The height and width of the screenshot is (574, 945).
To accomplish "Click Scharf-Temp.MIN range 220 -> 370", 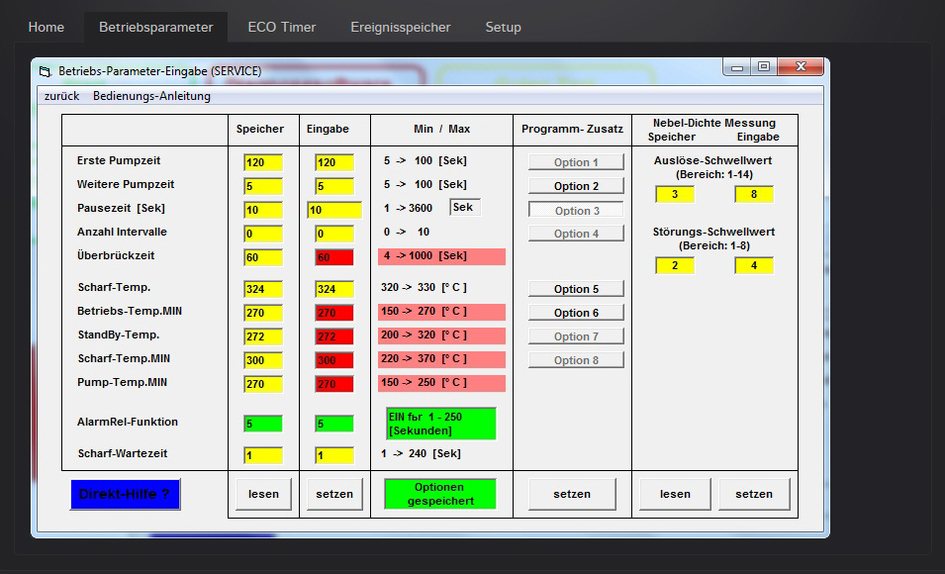I will 442,359.
